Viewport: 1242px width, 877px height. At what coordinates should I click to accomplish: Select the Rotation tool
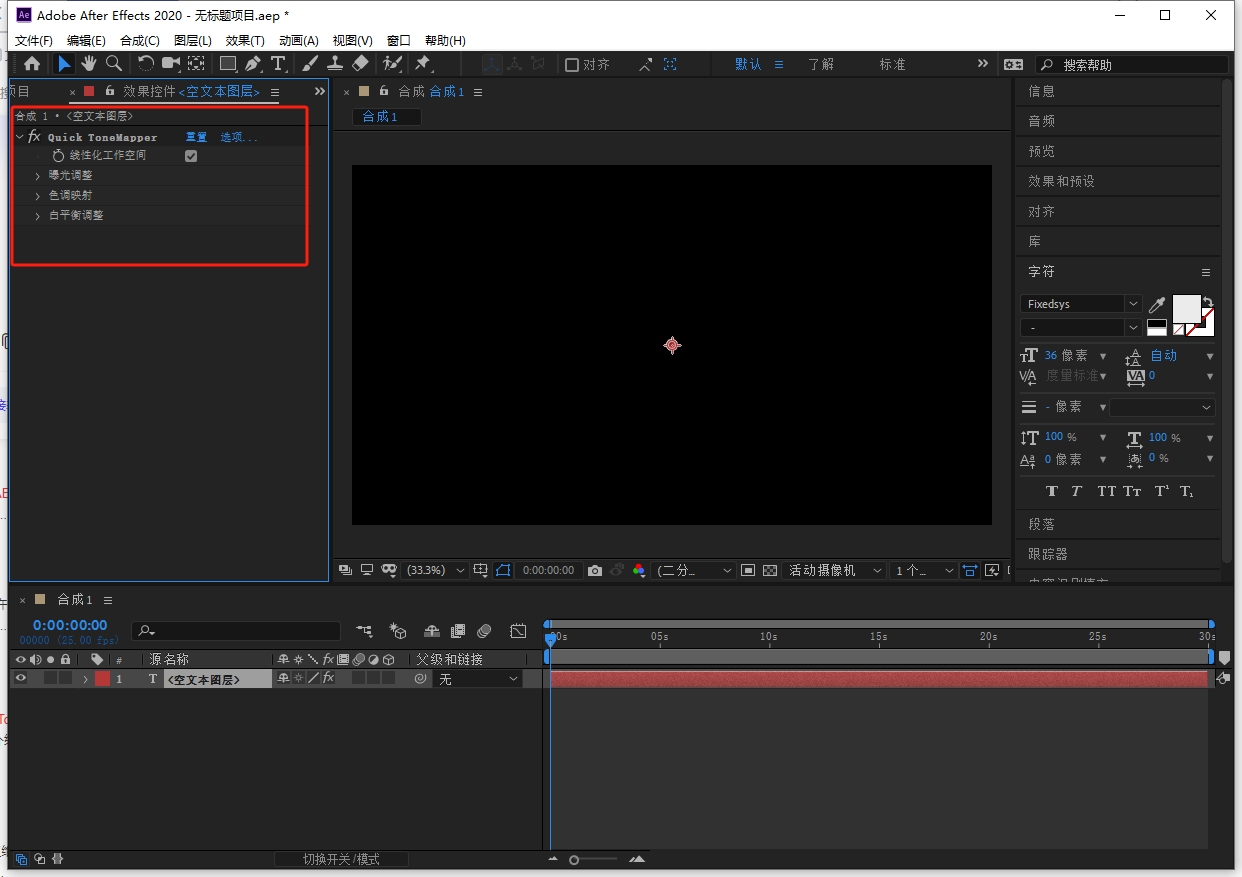pyautogui.click(x=146, y=64)
